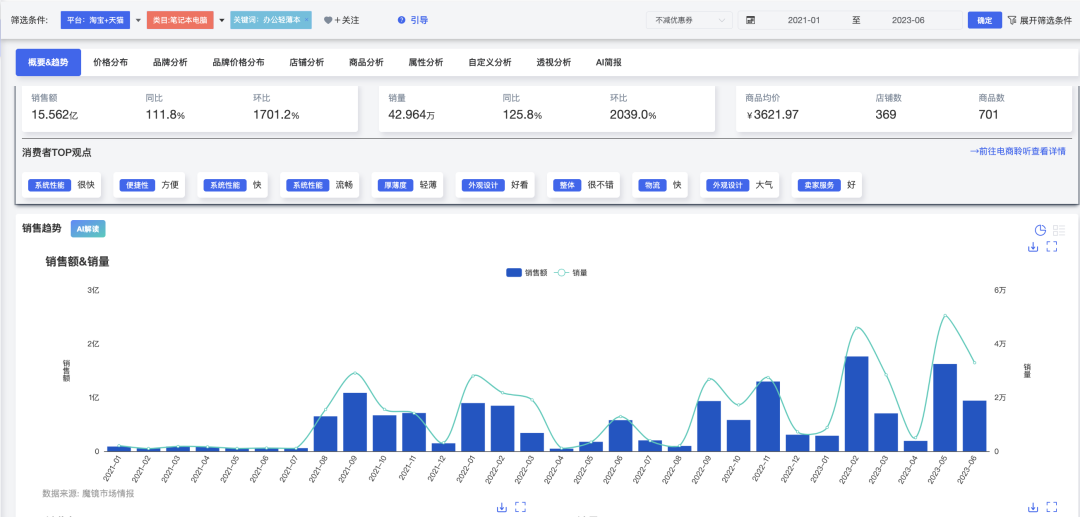The height and width of the screenshot is (517, 1080).
Task: Switch sales trend to table list view icon
Action: [1059, 231]
